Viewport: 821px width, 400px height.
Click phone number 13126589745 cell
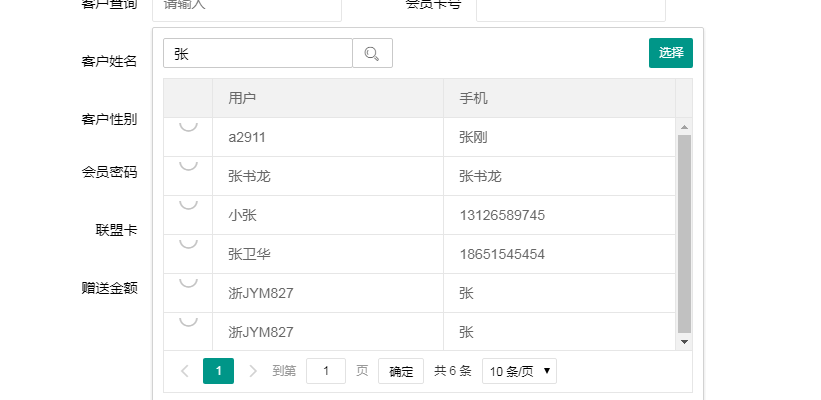(x=502, y=215)
